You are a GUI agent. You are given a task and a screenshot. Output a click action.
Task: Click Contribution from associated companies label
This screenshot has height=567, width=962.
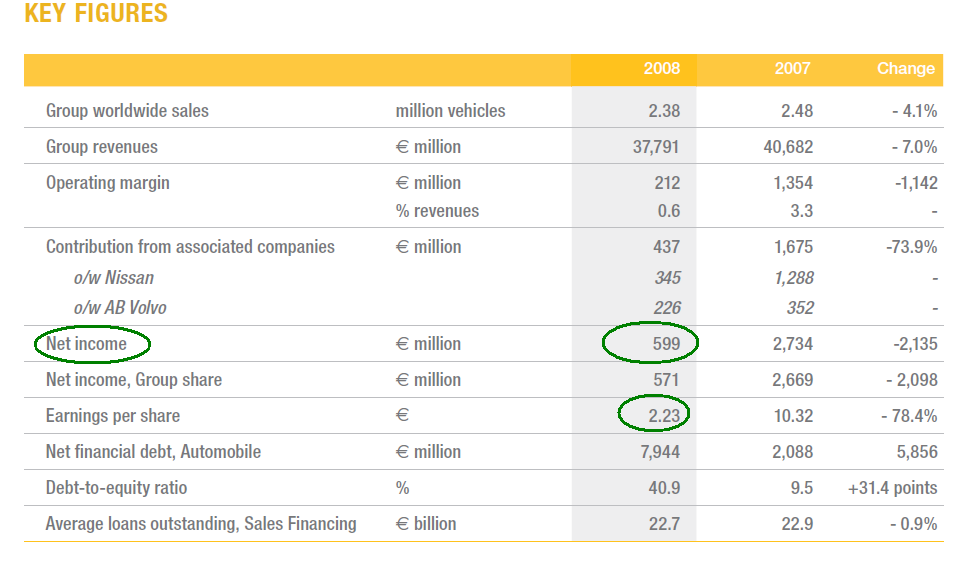tap(190, 247)
